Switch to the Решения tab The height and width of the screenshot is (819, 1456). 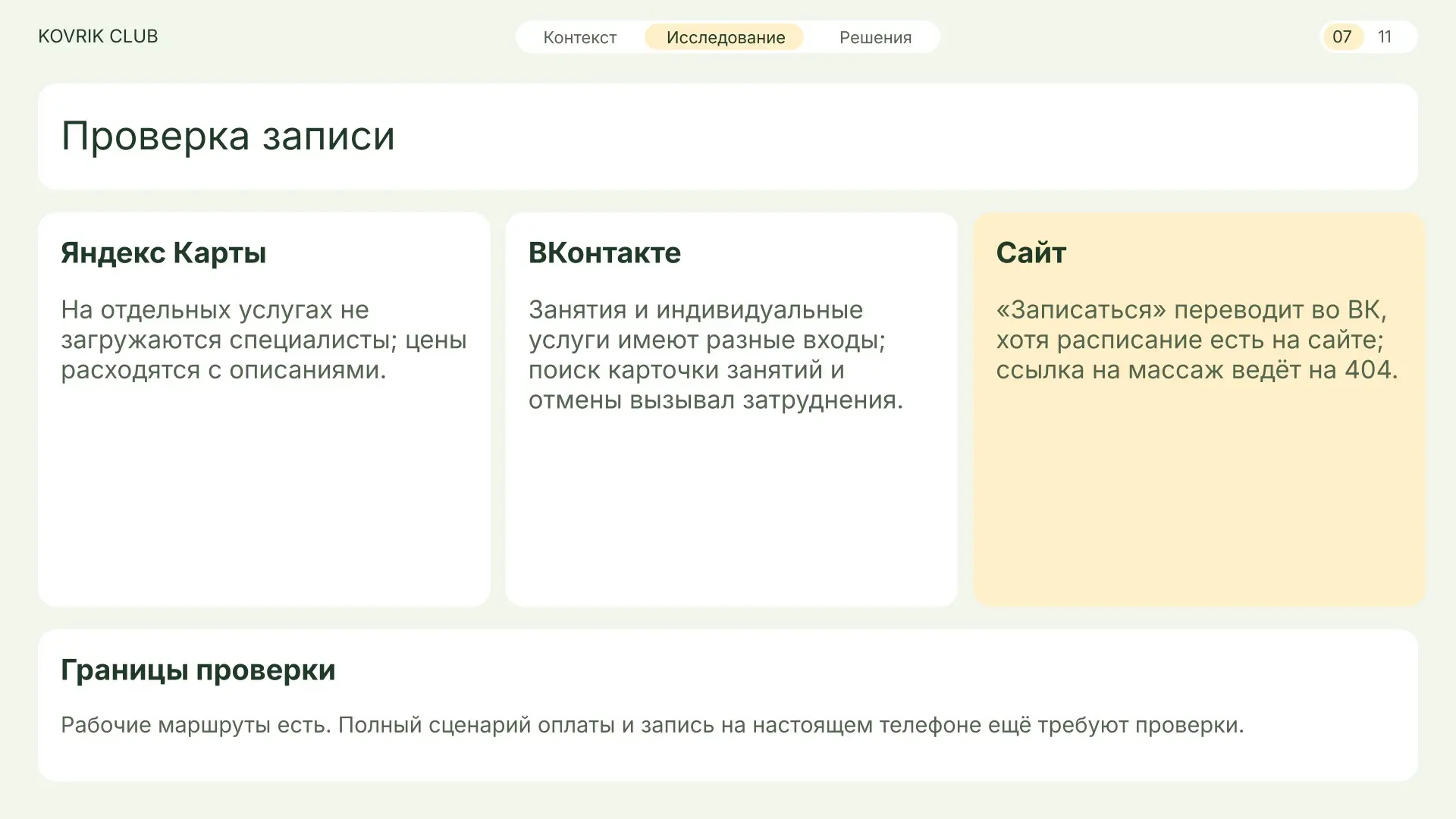875,37
